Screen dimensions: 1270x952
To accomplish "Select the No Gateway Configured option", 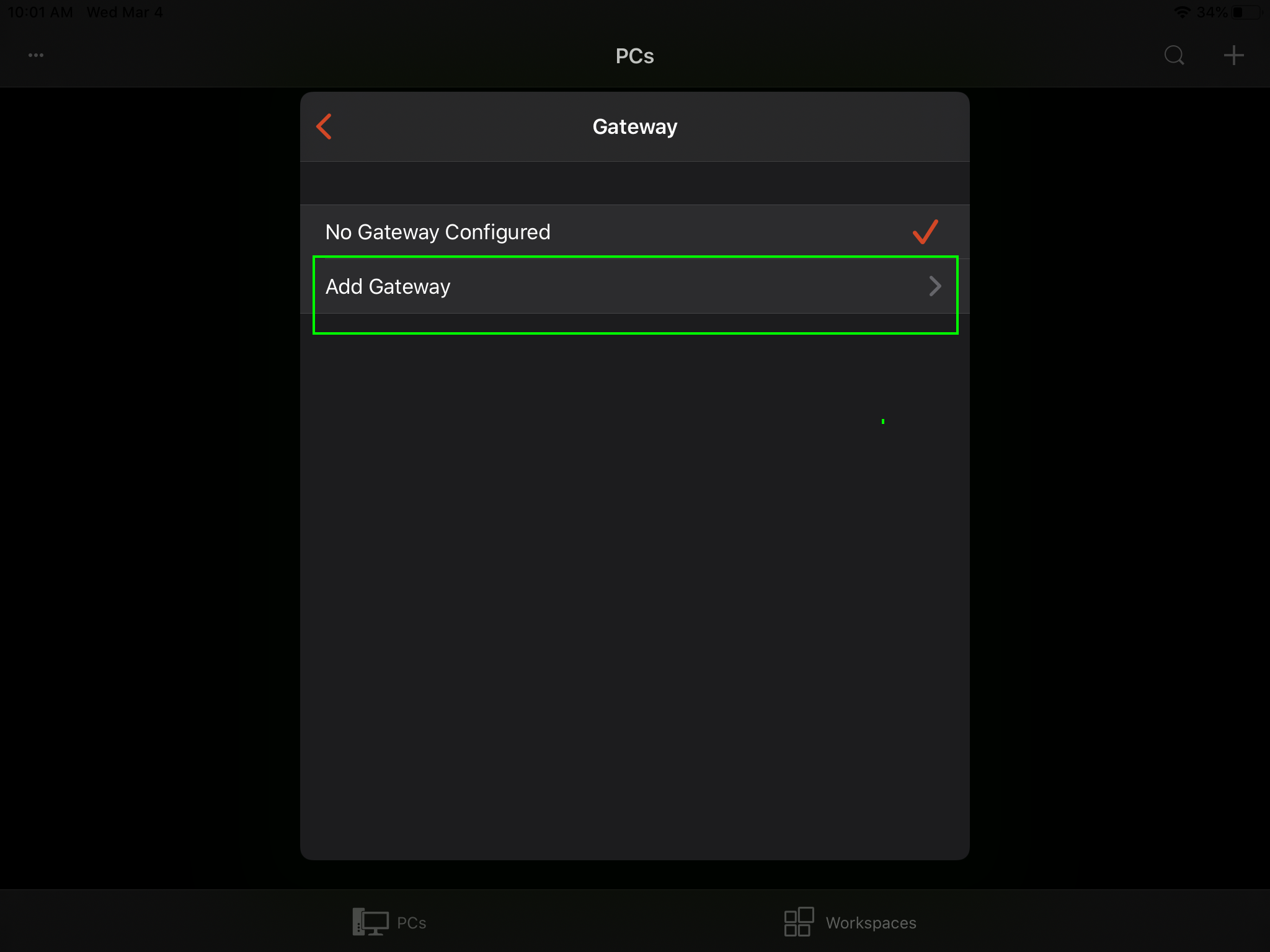I will tap(438, 232).
